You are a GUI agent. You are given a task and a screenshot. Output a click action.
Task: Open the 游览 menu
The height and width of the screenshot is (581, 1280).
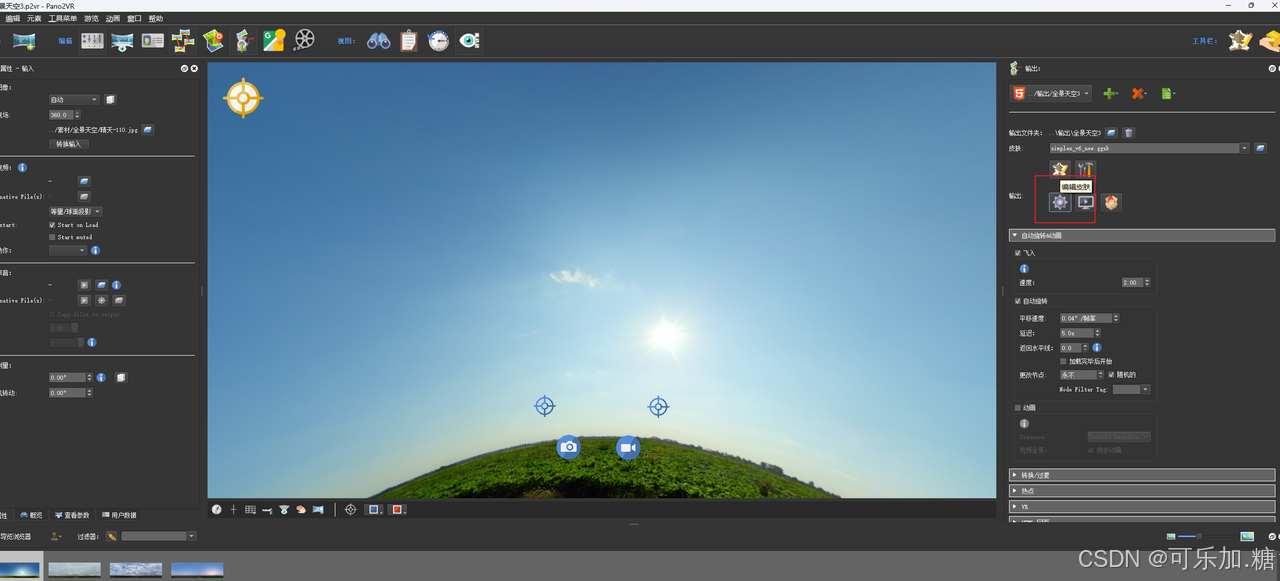(92, 19)
